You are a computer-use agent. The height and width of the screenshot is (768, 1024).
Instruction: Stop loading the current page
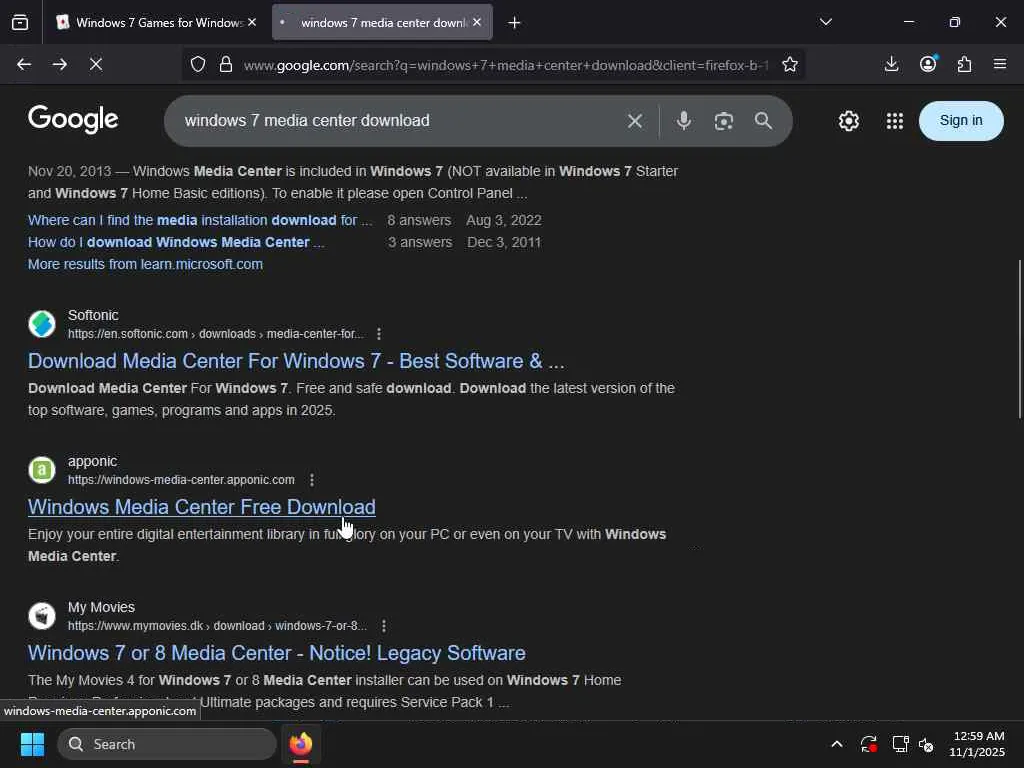point(96,64)
